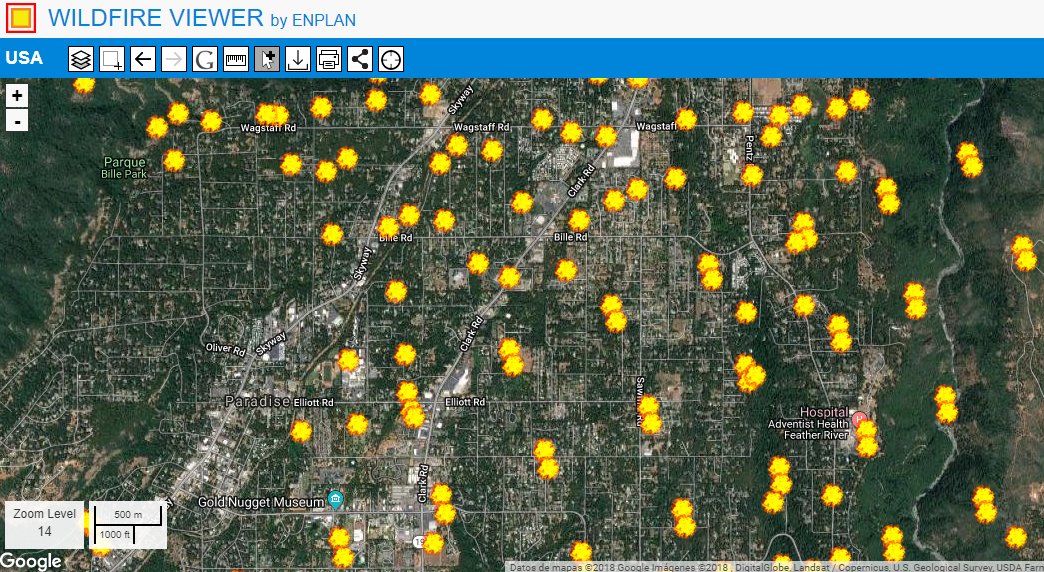Print the current map view
This screenshot has width=1044, height=572.
coord(329,59)
